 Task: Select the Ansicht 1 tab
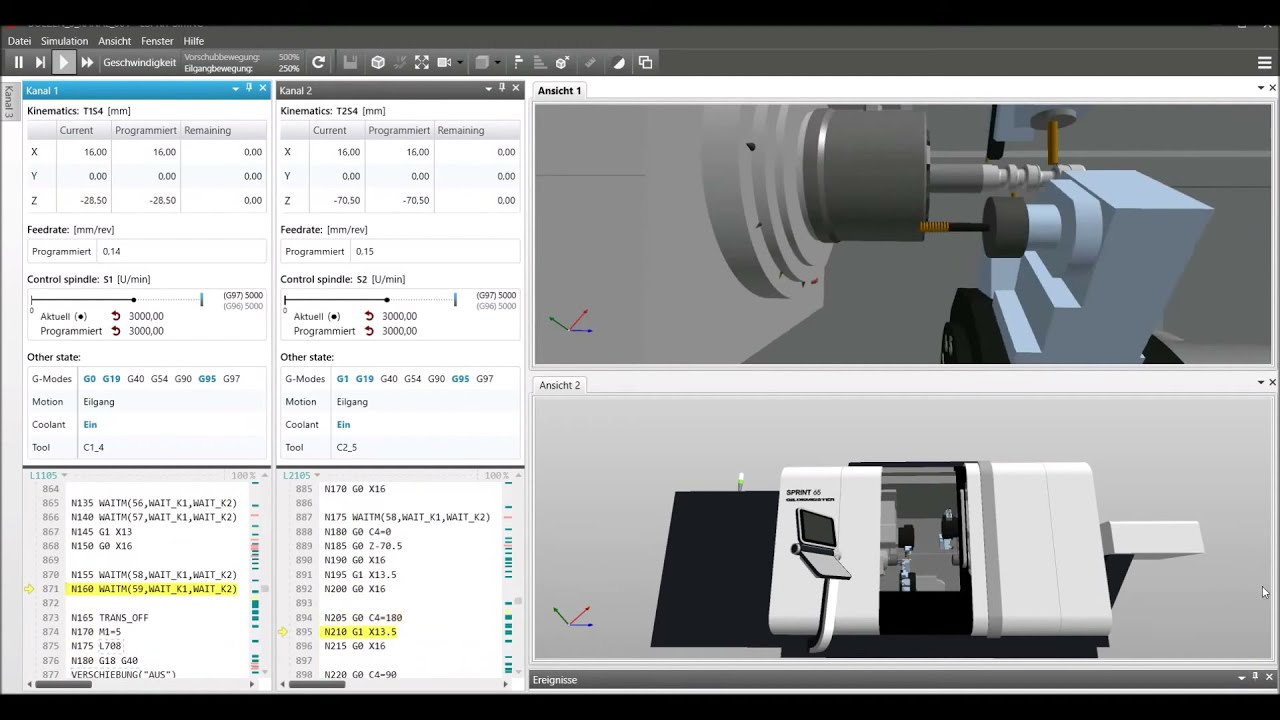(559, 90)
